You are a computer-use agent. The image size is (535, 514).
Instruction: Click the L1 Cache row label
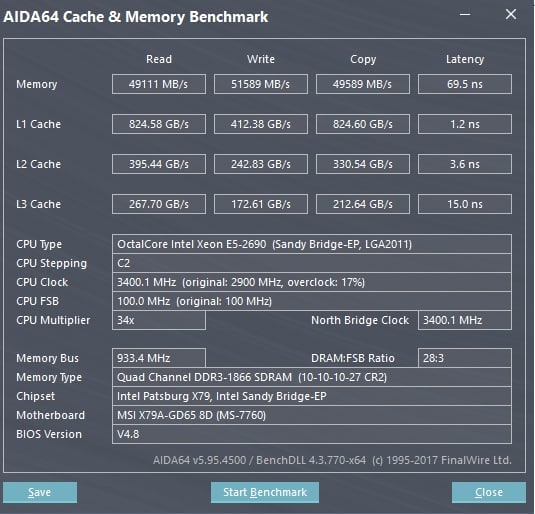tap(39, 124)
